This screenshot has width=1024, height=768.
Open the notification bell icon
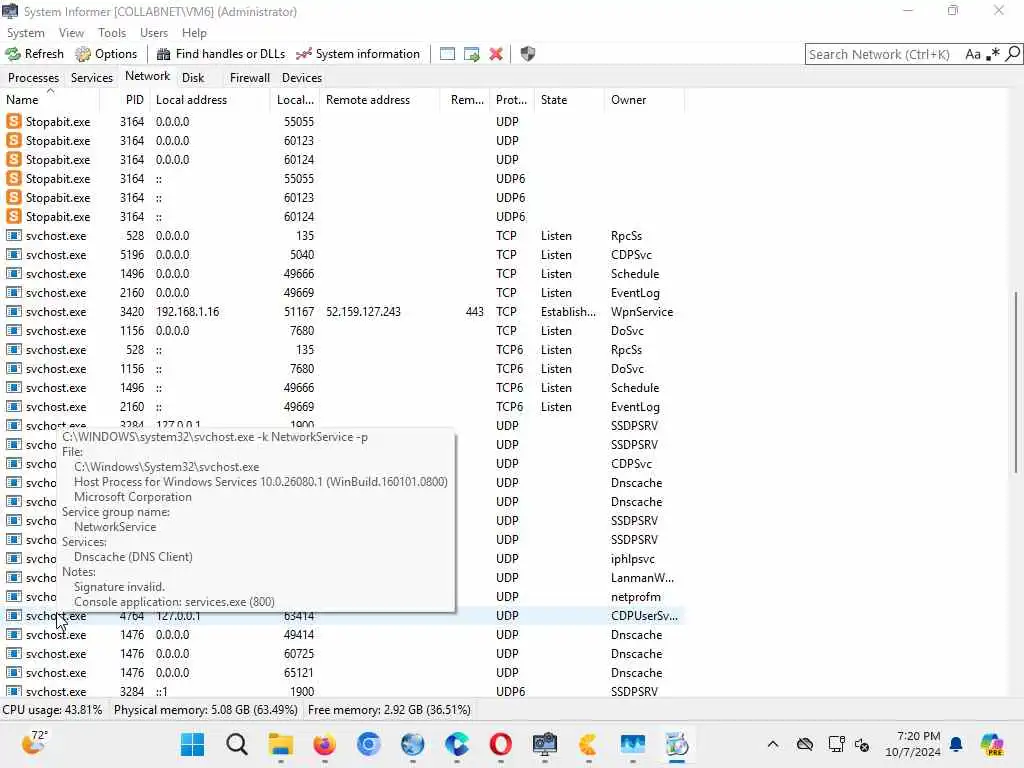click(956, 744)
